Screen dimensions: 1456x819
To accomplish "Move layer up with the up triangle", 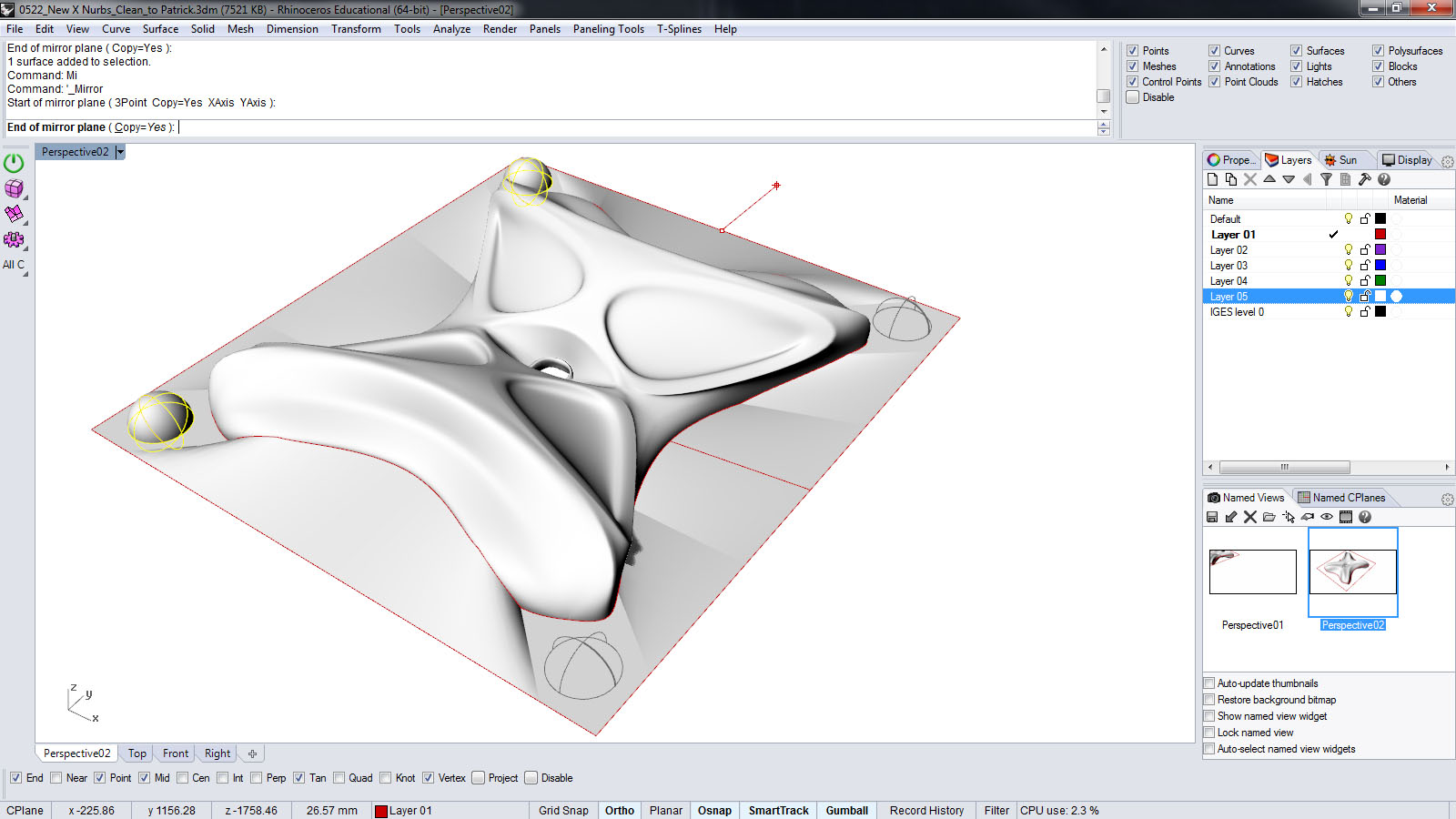I will click(x=1269, y=179).
